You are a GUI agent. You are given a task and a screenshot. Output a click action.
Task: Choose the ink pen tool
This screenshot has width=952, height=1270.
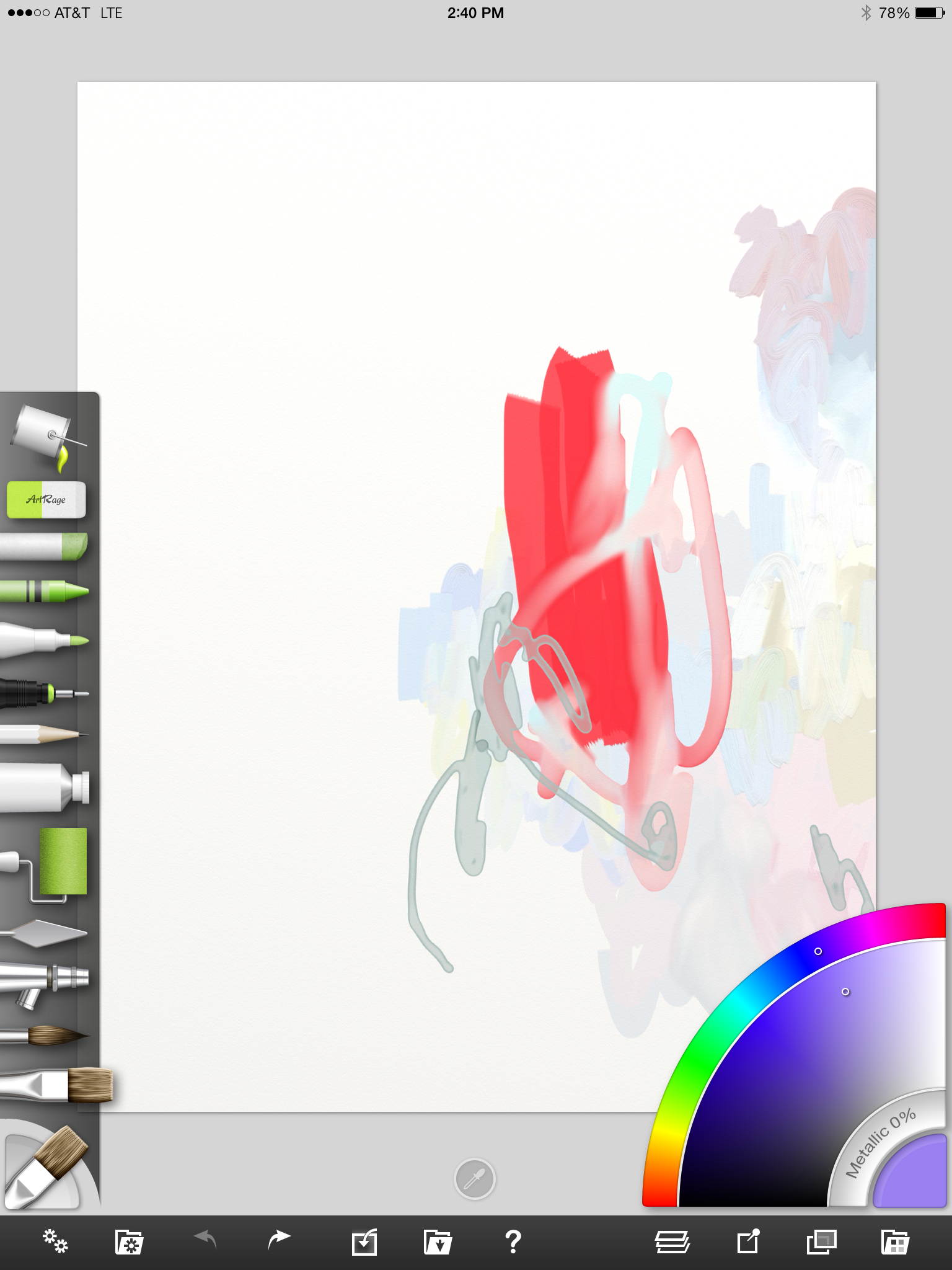[43, 692]
